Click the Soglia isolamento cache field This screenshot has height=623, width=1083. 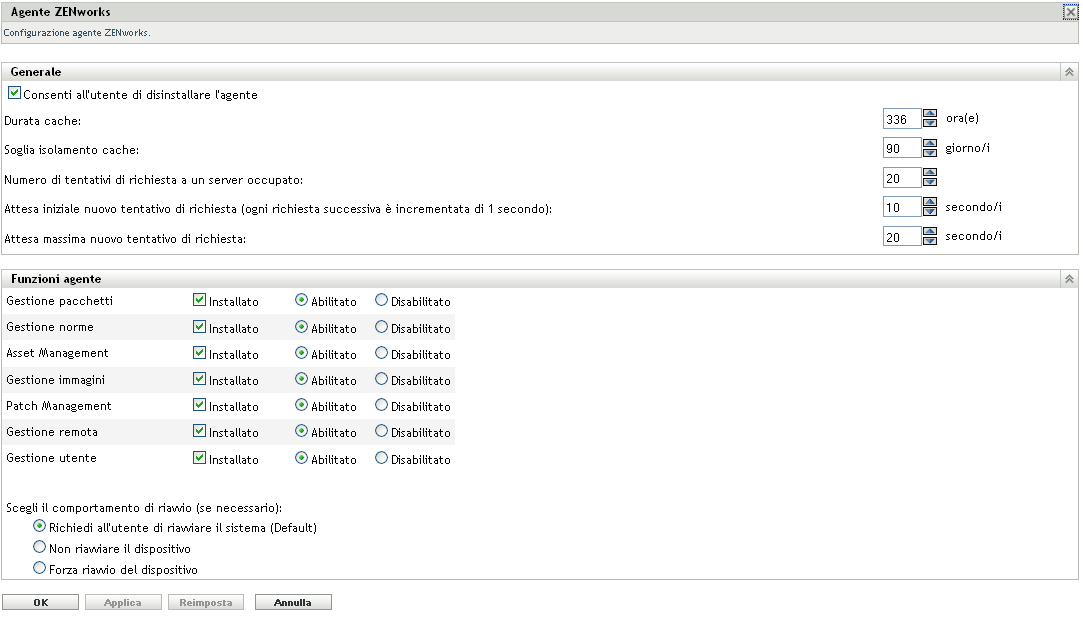(902, 148)
